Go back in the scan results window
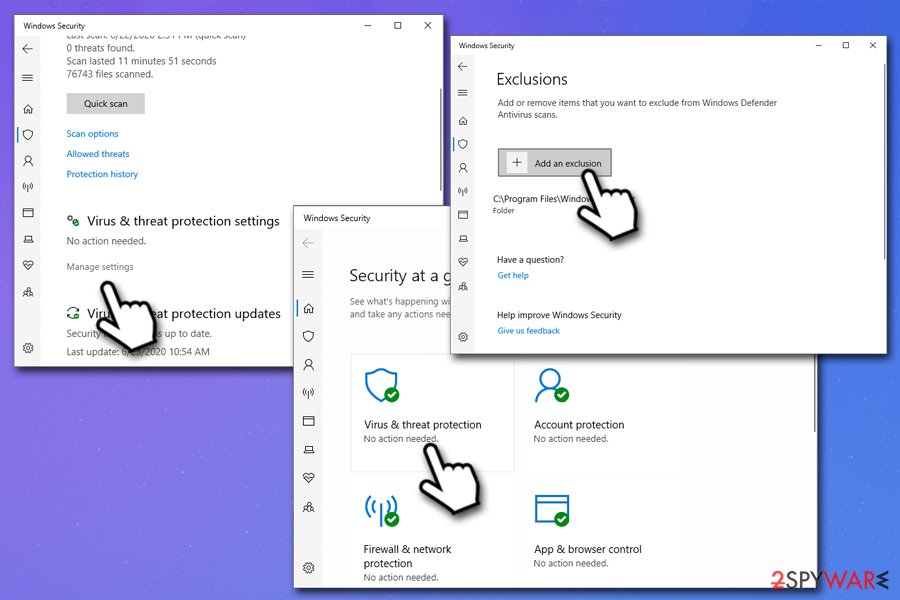The width and height of the screenshot is (900, 600). coord(28,49)
